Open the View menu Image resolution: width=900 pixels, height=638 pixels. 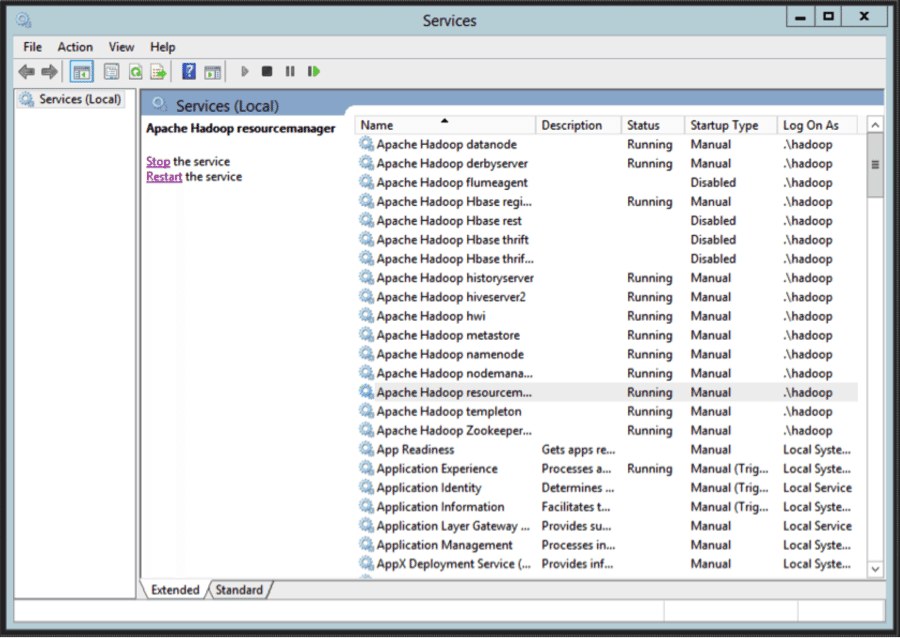(122, 47)
